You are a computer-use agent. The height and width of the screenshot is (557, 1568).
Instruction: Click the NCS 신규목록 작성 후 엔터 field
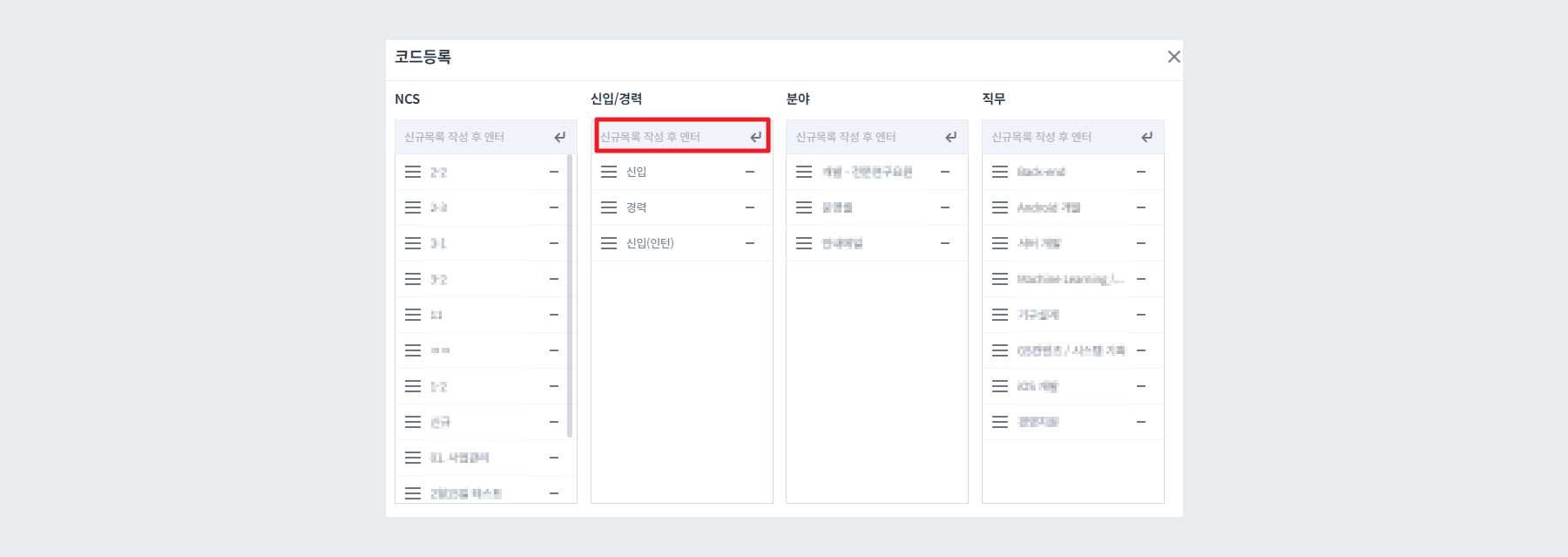pos(470,136)
